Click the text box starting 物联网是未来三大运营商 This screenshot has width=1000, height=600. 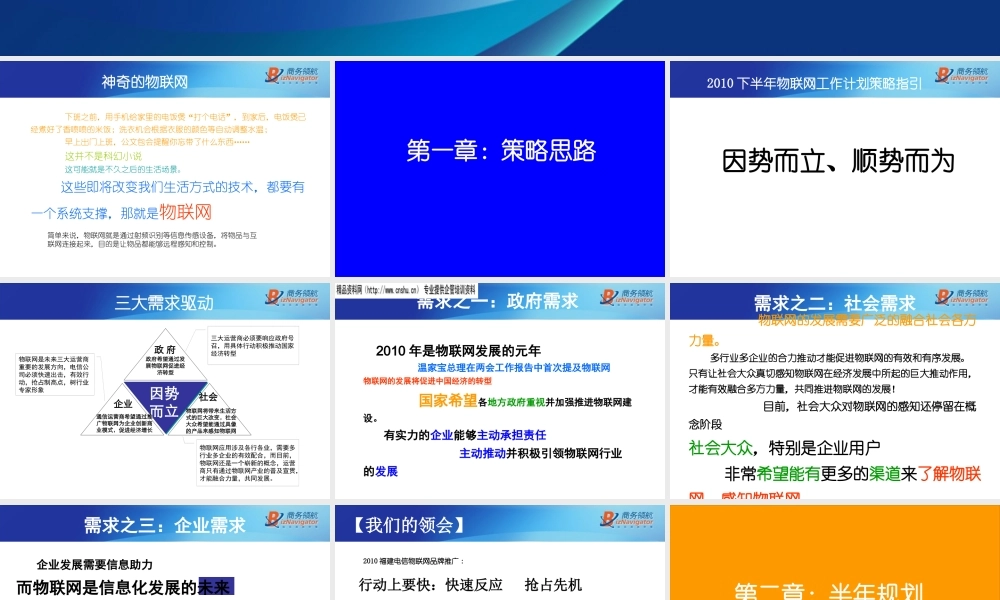(x=55, y=374)
